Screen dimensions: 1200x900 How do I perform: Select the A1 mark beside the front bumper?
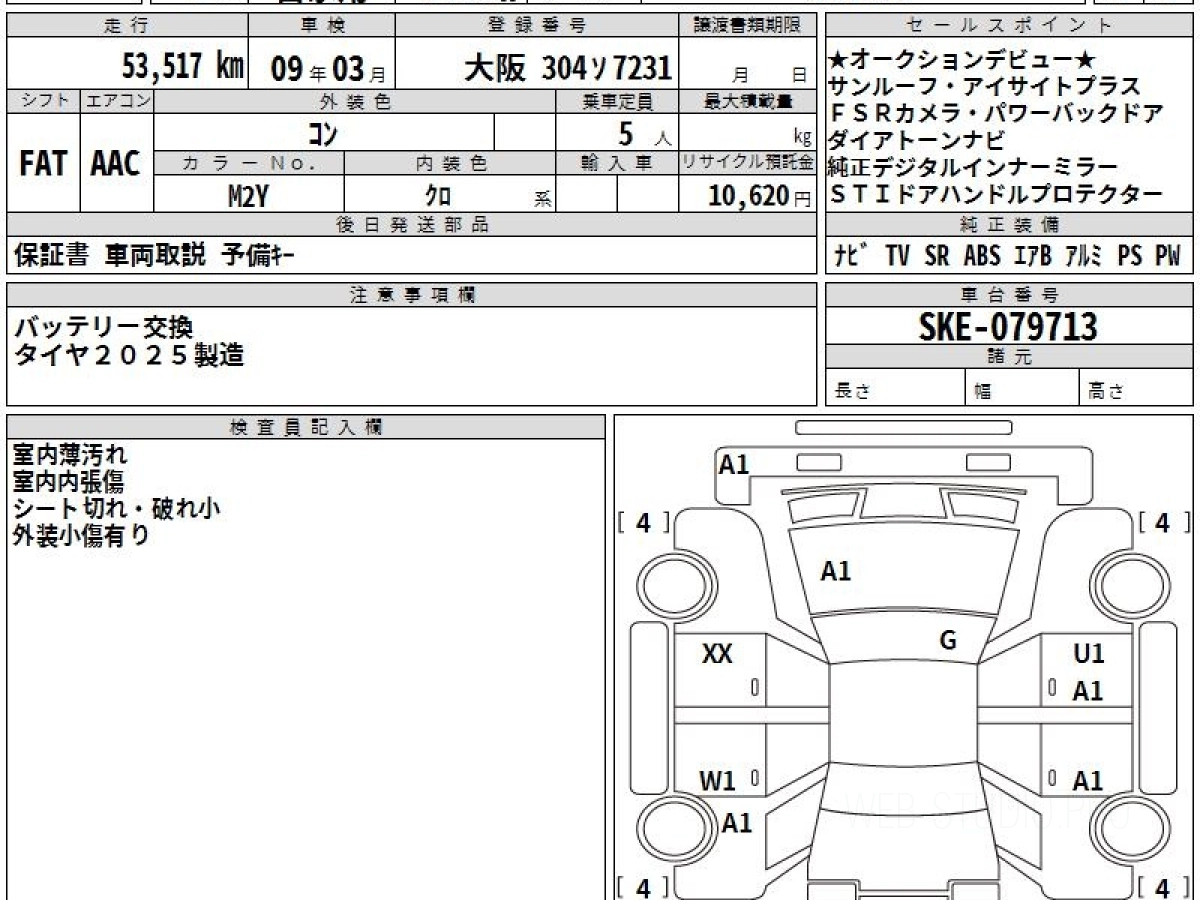coord(734,464)
